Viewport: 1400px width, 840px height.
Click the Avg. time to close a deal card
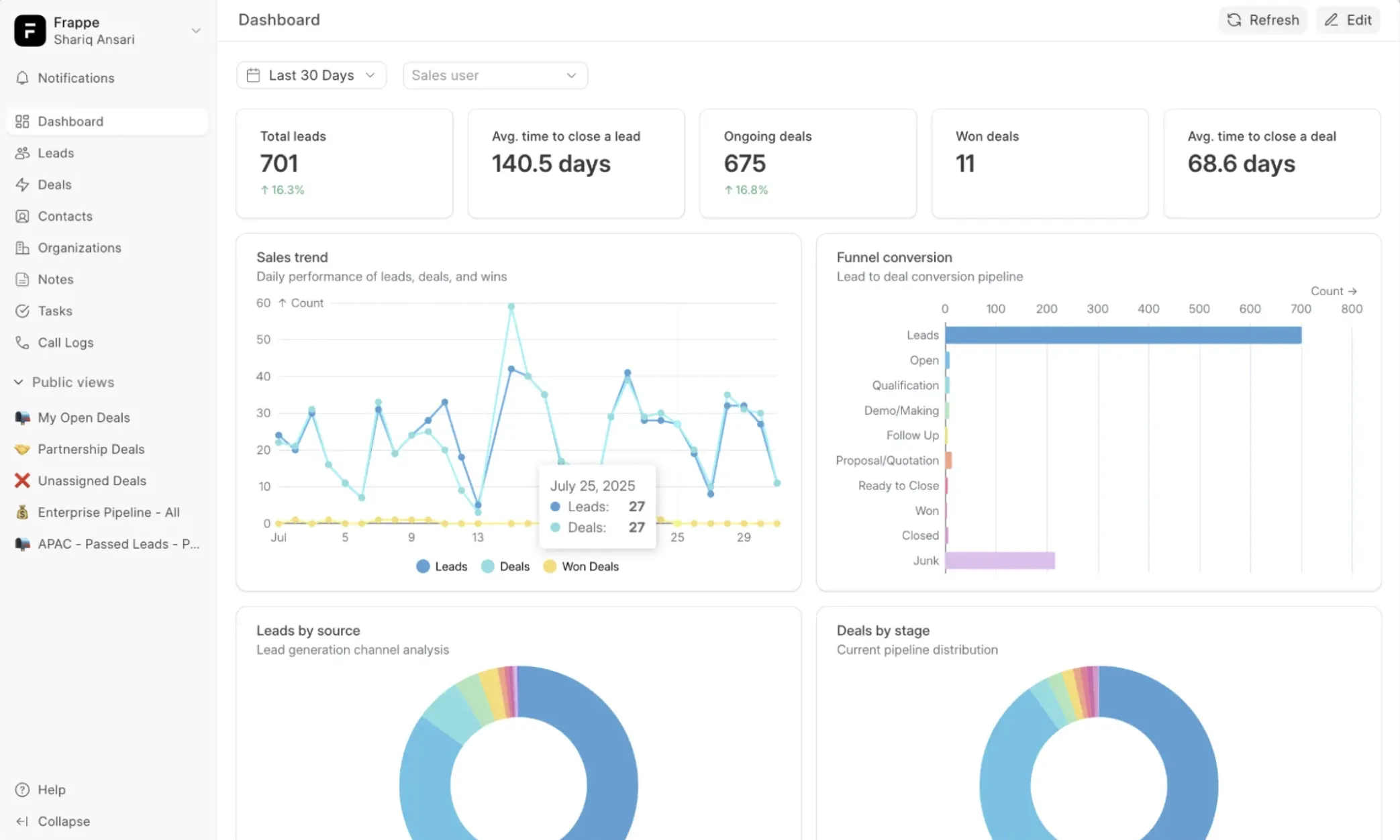1272,164
